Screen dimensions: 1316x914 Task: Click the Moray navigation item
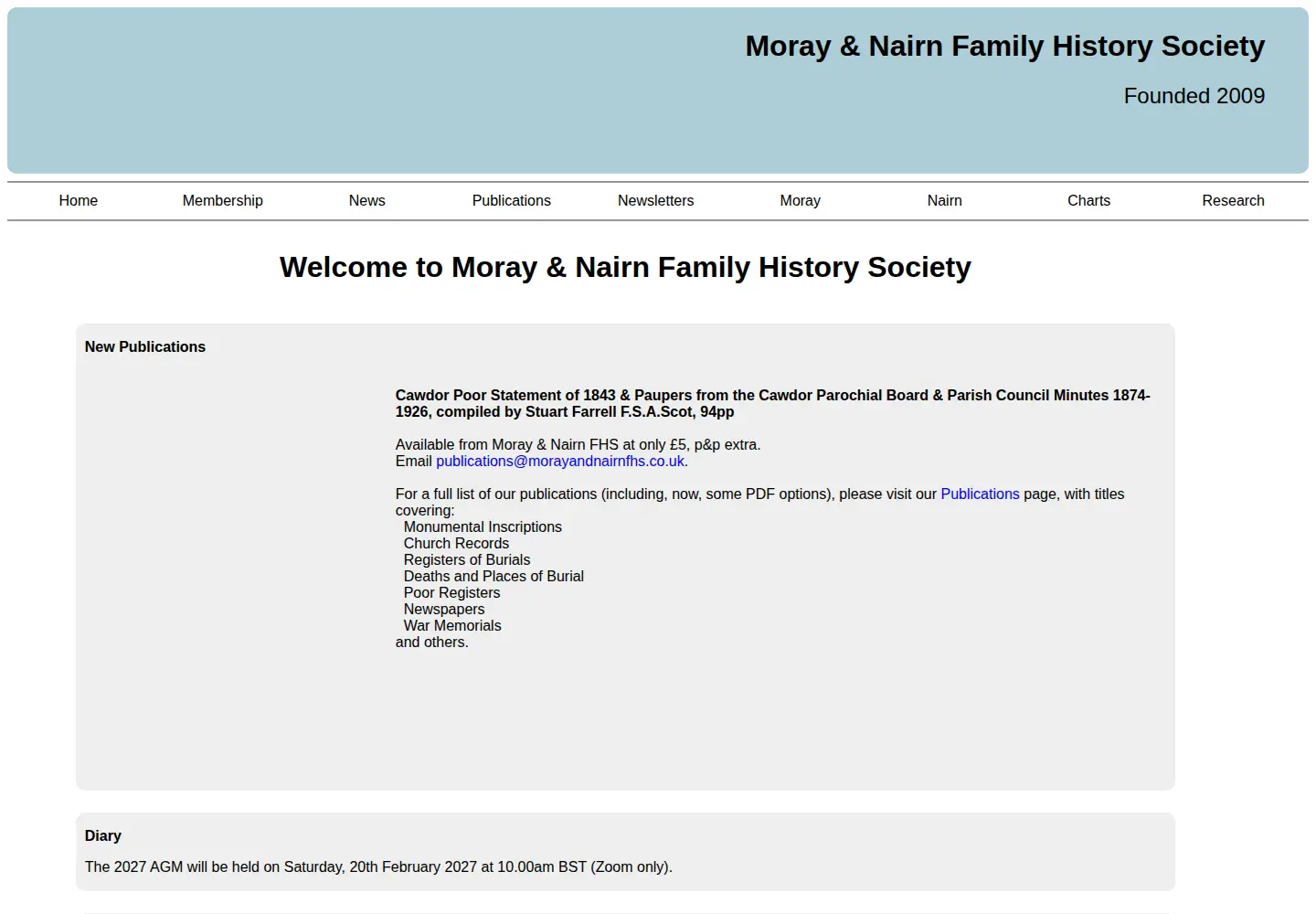[801, 200]
